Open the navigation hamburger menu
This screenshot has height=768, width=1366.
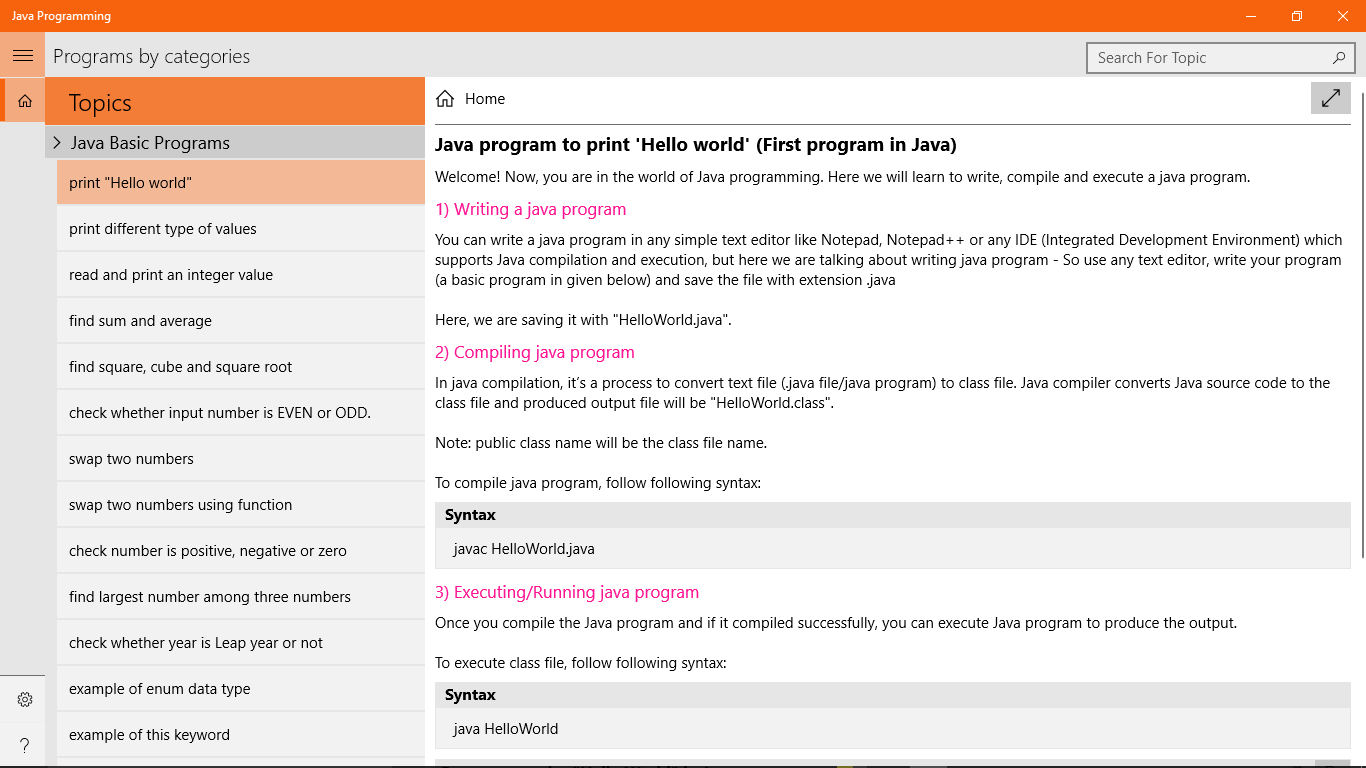(23, 55)
